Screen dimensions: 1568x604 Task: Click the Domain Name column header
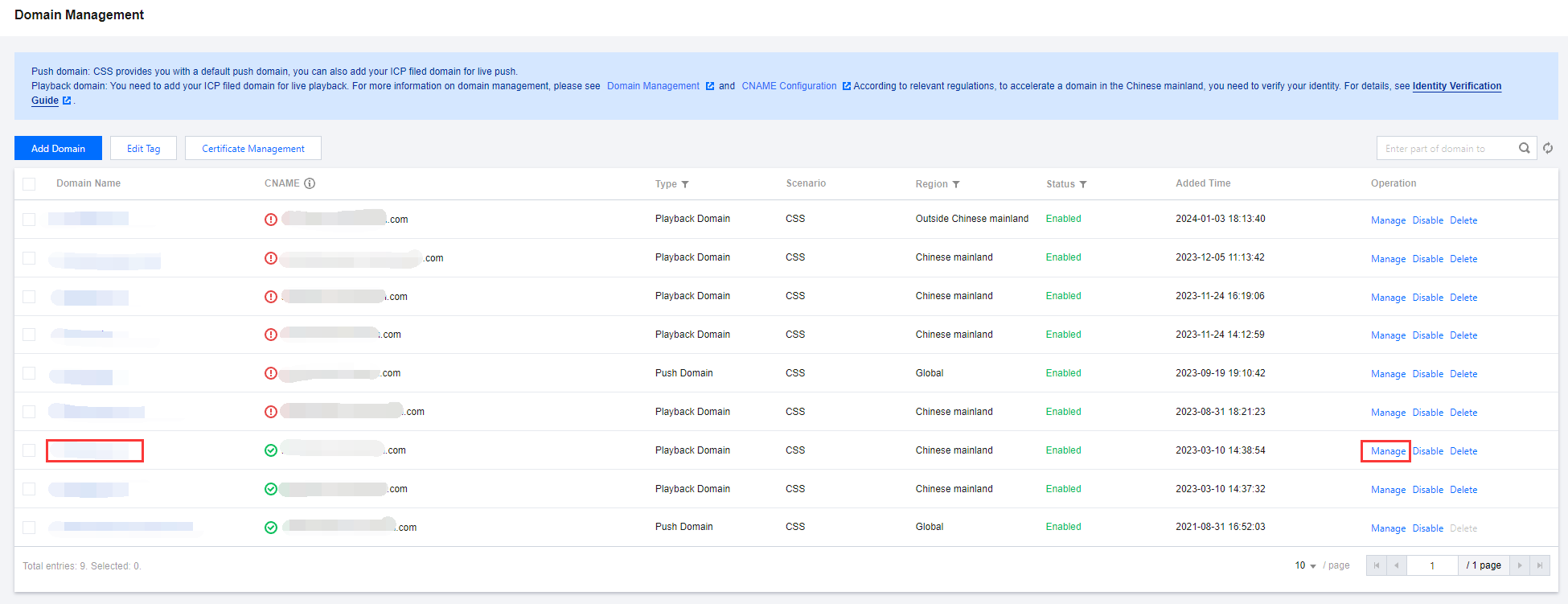(88, 183)
